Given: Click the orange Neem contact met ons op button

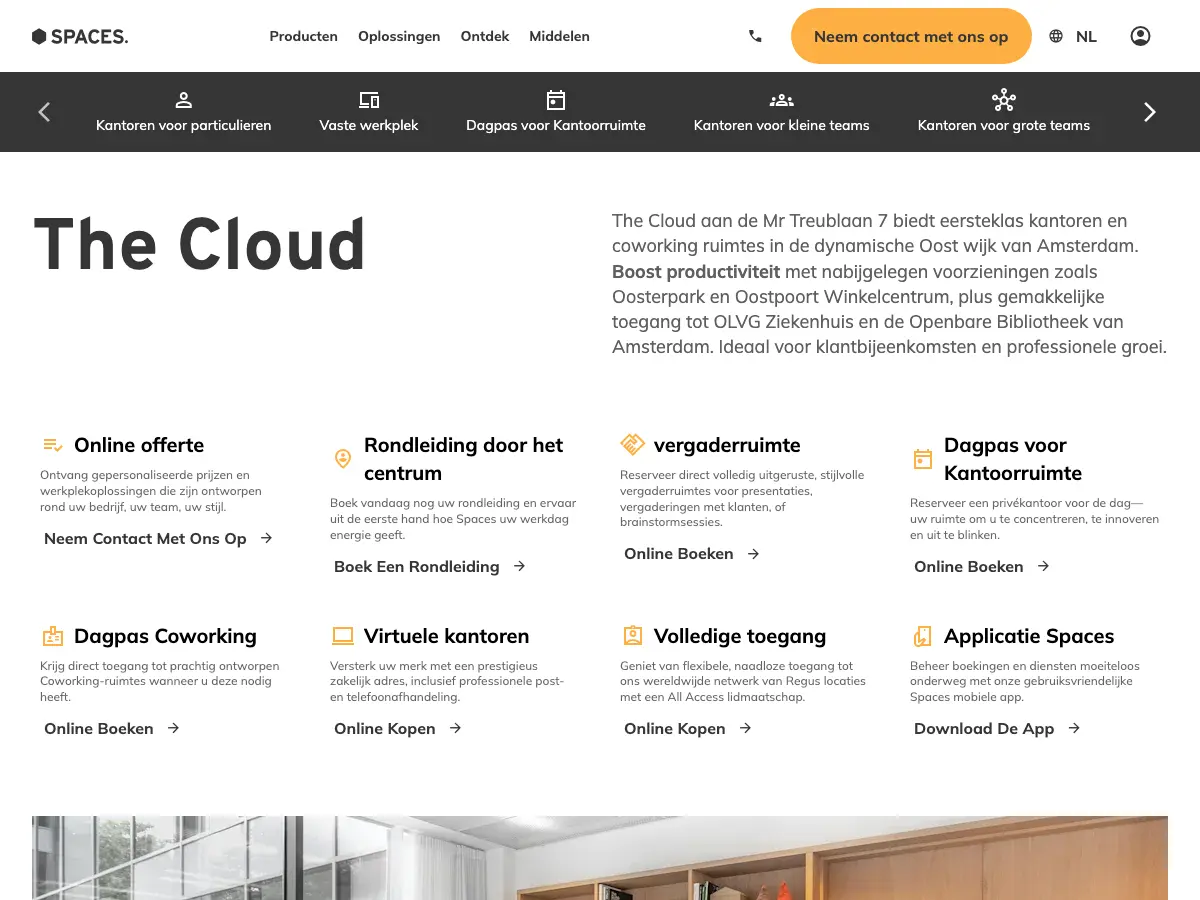Looking at the screenshot, I should tap(911, 36).
